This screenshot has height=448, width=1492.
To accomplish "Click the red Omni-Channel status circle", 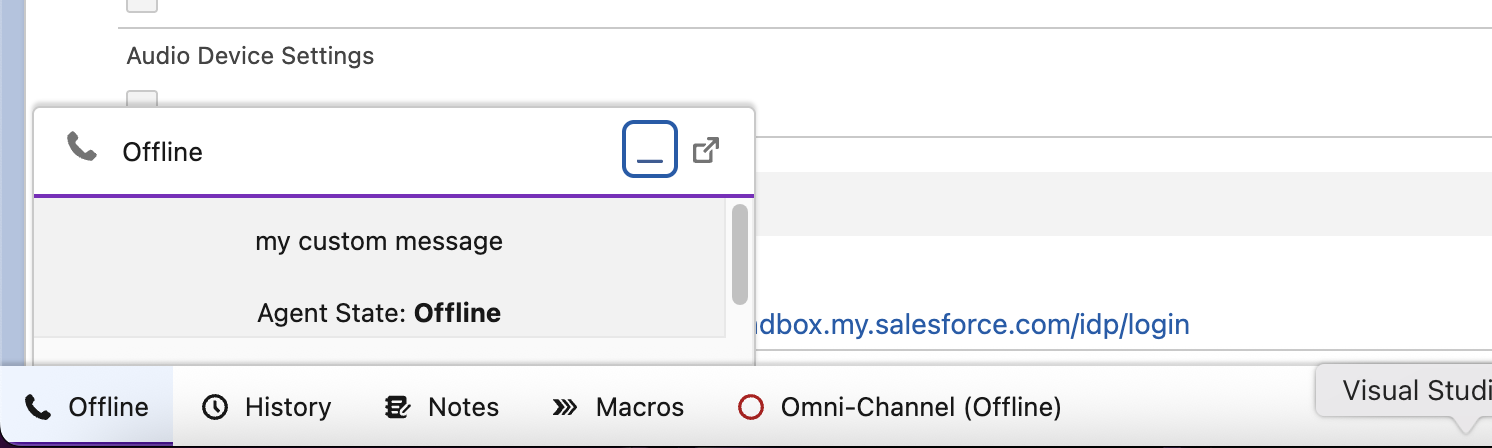I will tap(750, 407).
